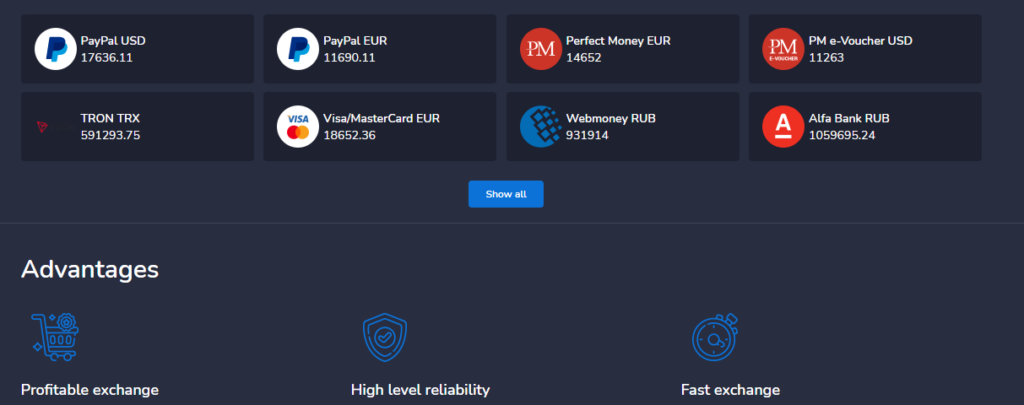Click the TRON TRX logo icon
Screen dimensions: 1024x405
(x=56, y=127)
